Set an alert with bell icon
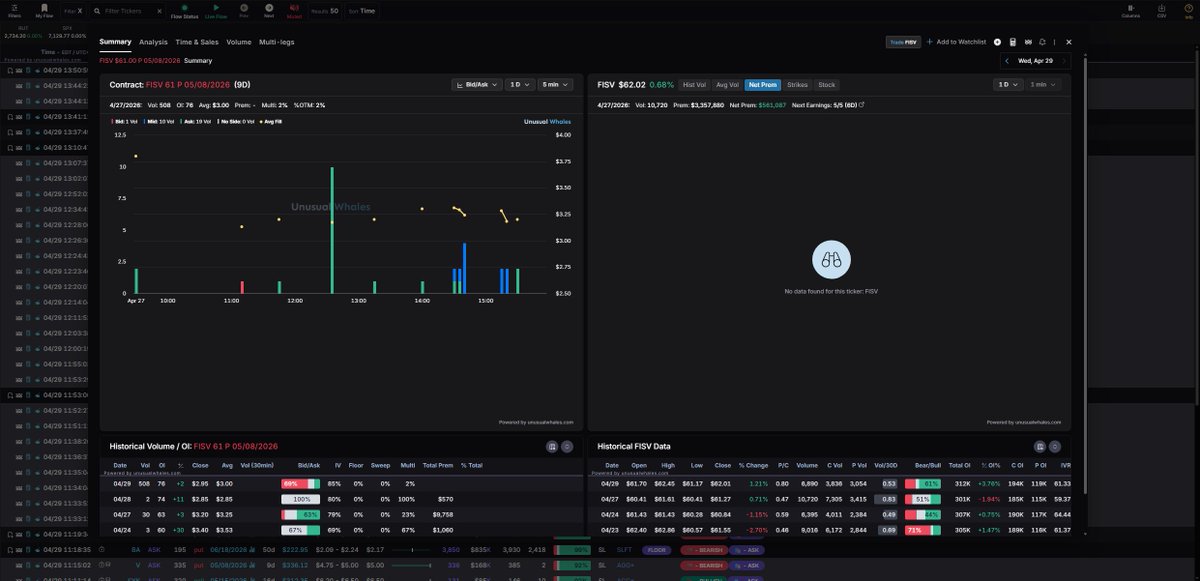 click(x=1042, y=42)
